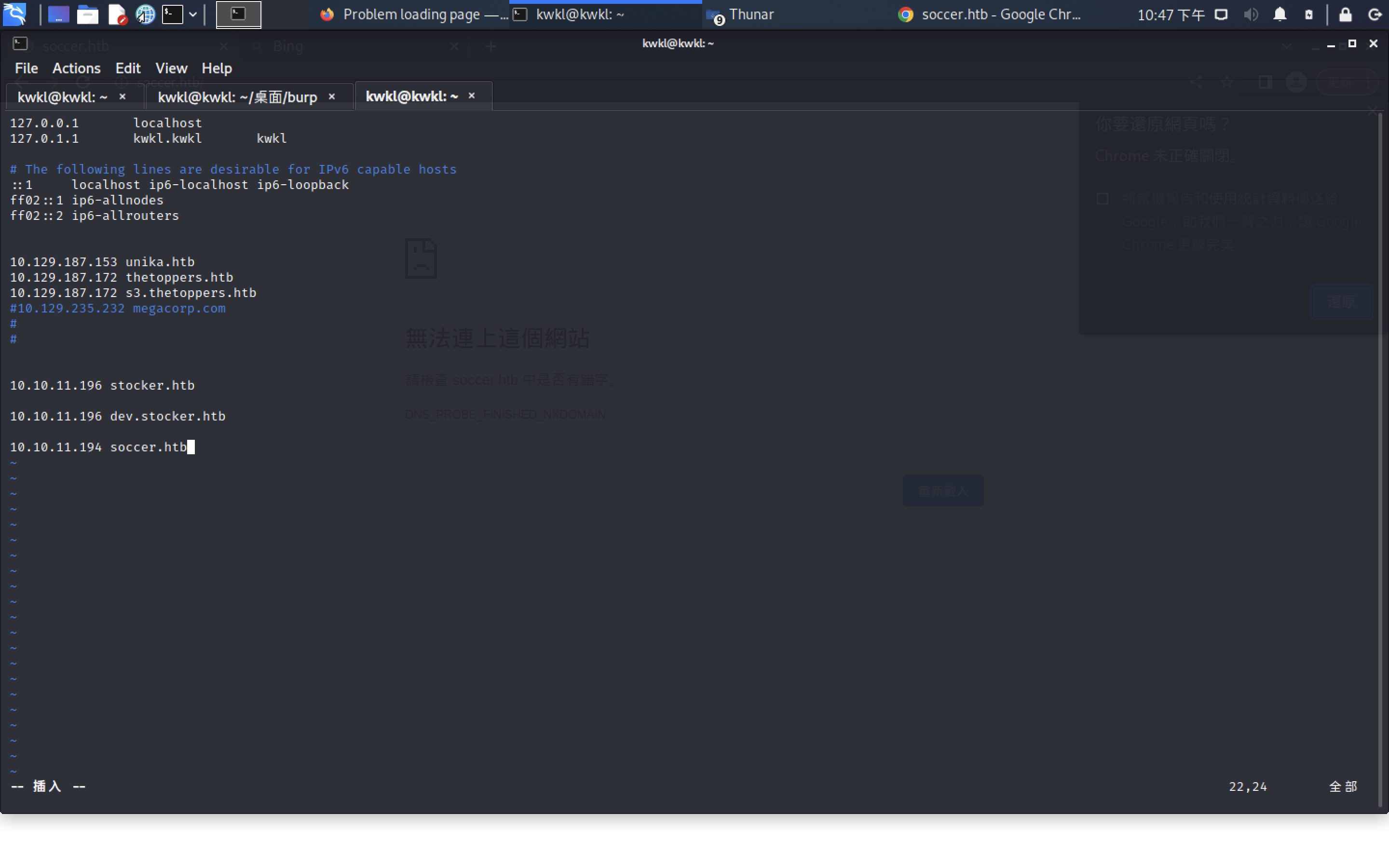Click the show desktop panel icon
This screenshot has width=1389, height=868.
click(x=58, y=14)
